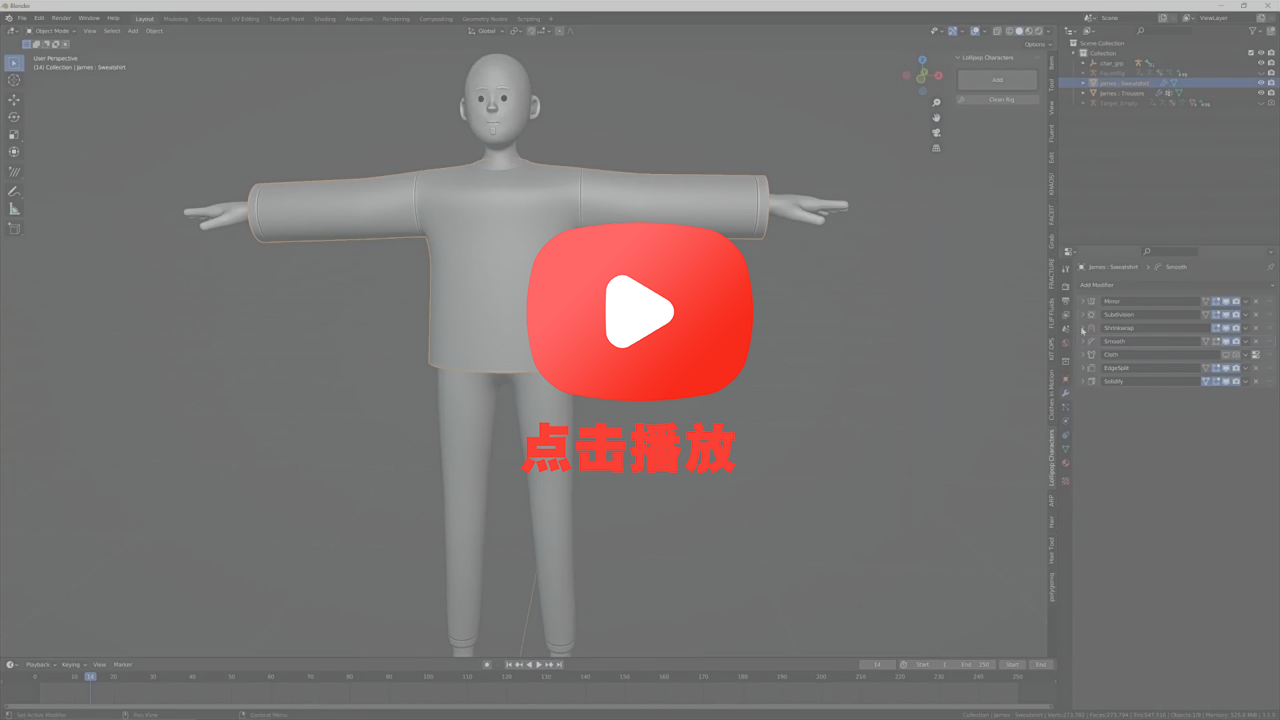Hide char_grp in viewport via eye icon
Image resolution: width=1280 pixels, height=720 pixels.
[x=1260, y=63]
